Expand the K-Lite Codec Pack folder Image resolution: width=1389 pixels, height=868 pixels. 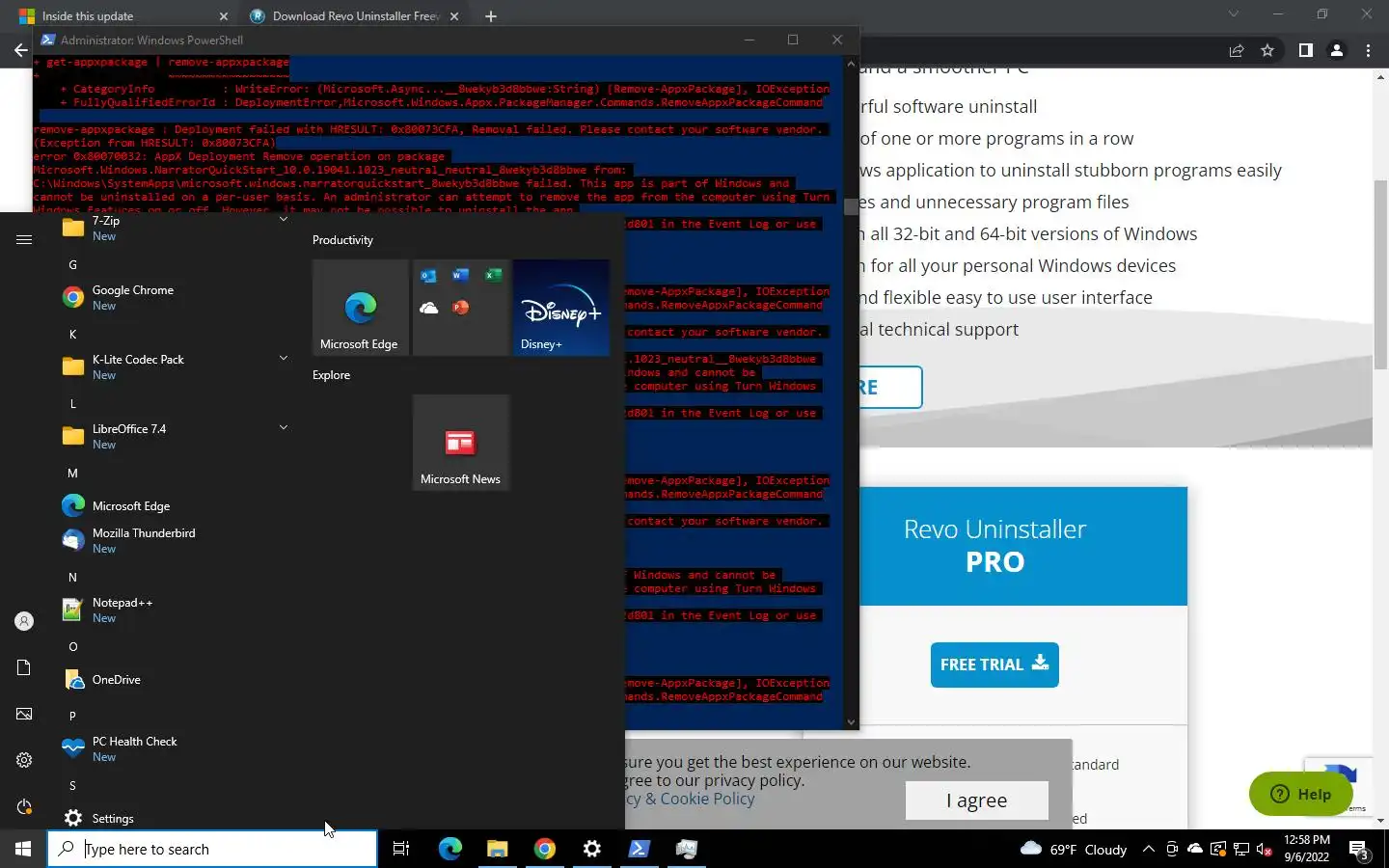click(x=284, y=358)
